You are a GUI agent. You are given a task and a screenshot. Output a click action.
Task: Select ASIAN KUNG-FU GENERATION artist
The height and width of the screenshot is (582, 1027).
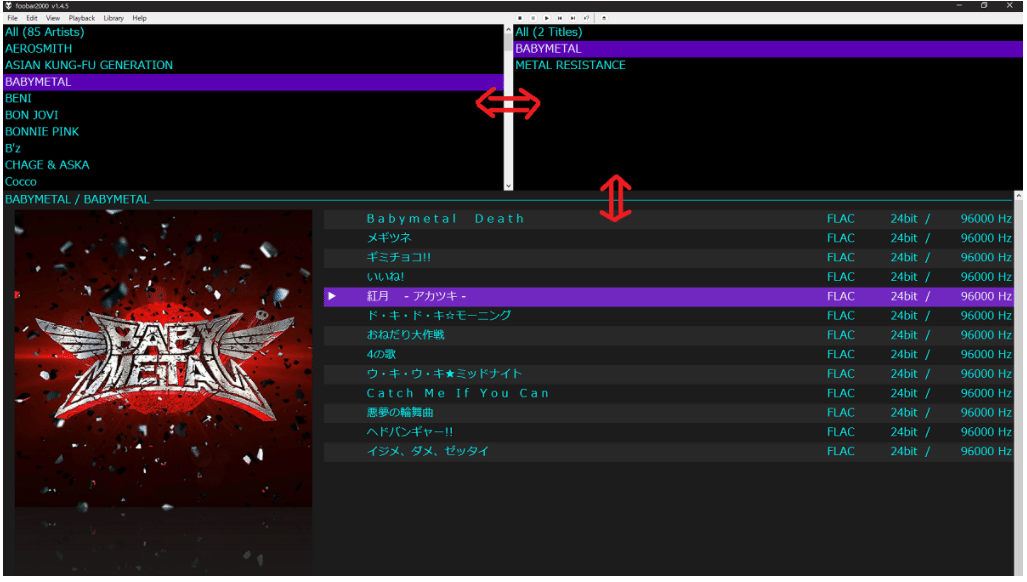pyautogui.click(x=253, y=65)
